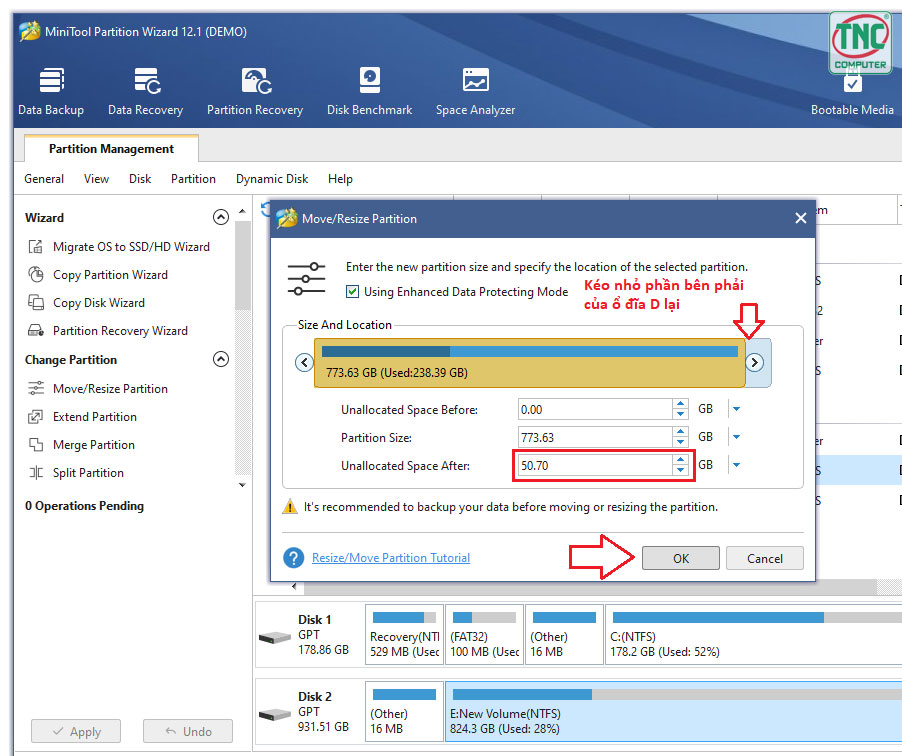The image size is (902, 756).
Task: Click the Disk 2 drive icon
Action: (x=274, y=715)
